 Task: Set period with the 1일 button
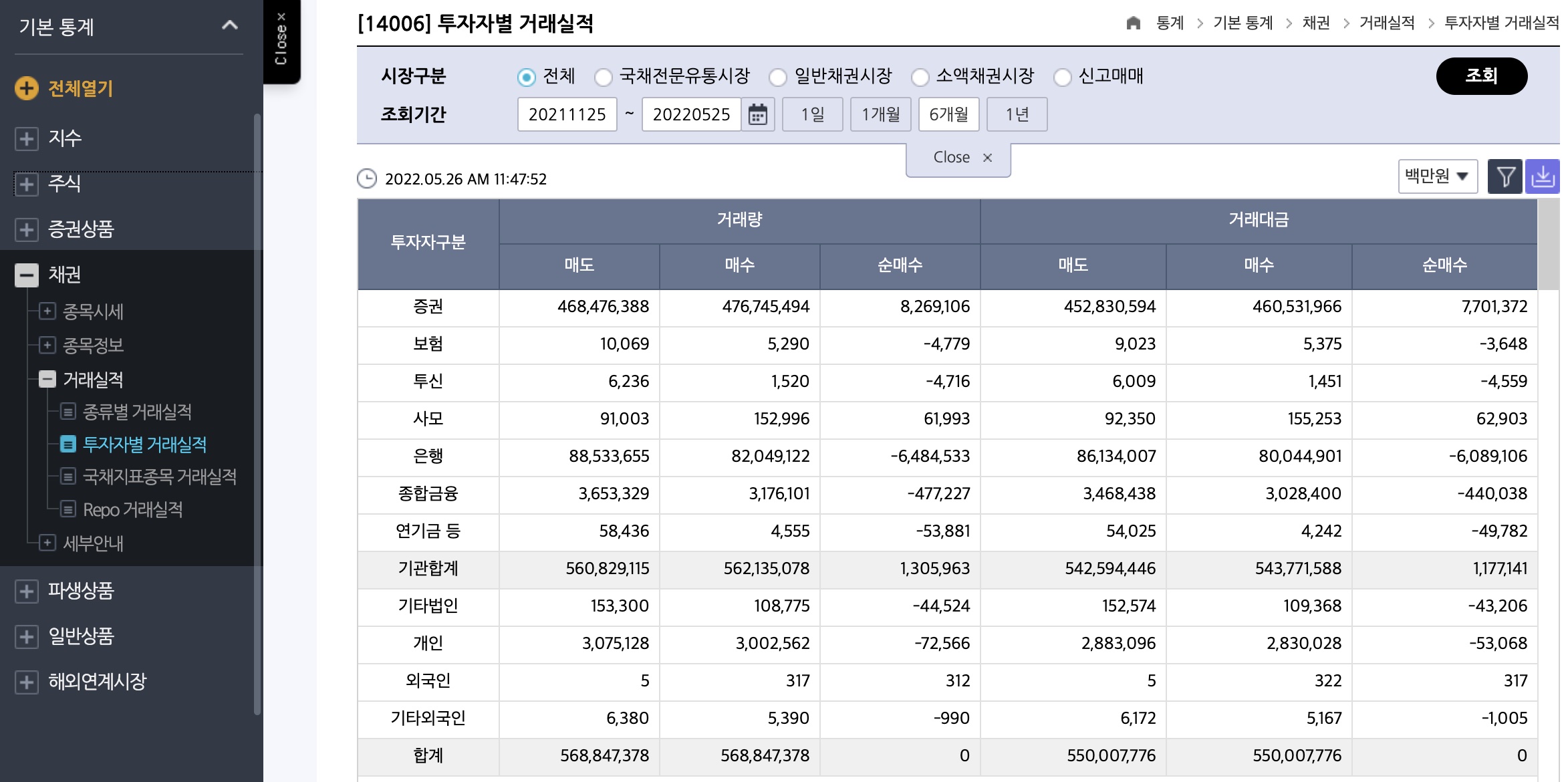813,114
